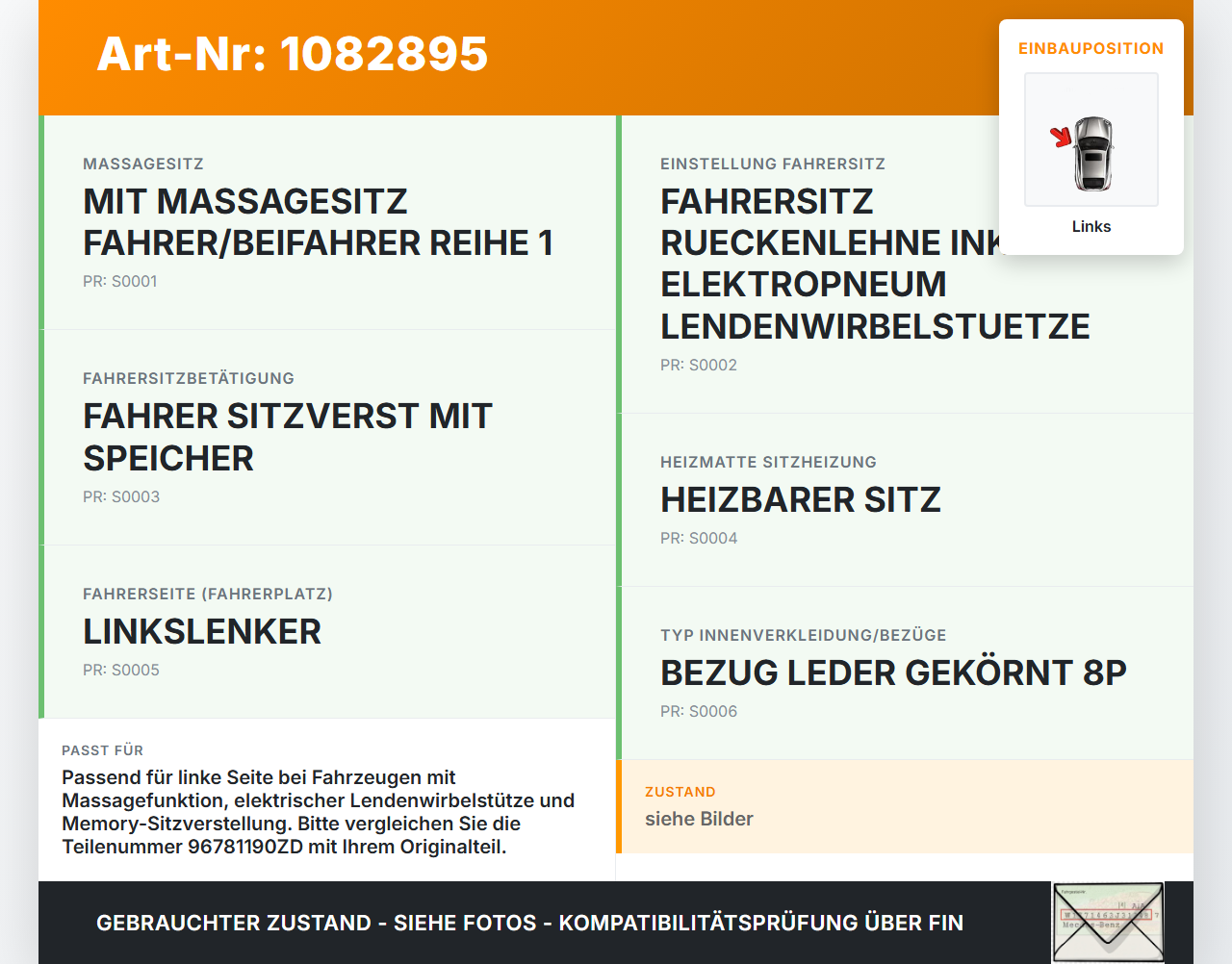Click the EINBAUPOSITION label
Image resolution: width=1232 pixels, height=964 pixels.
tap(1091, 48)
